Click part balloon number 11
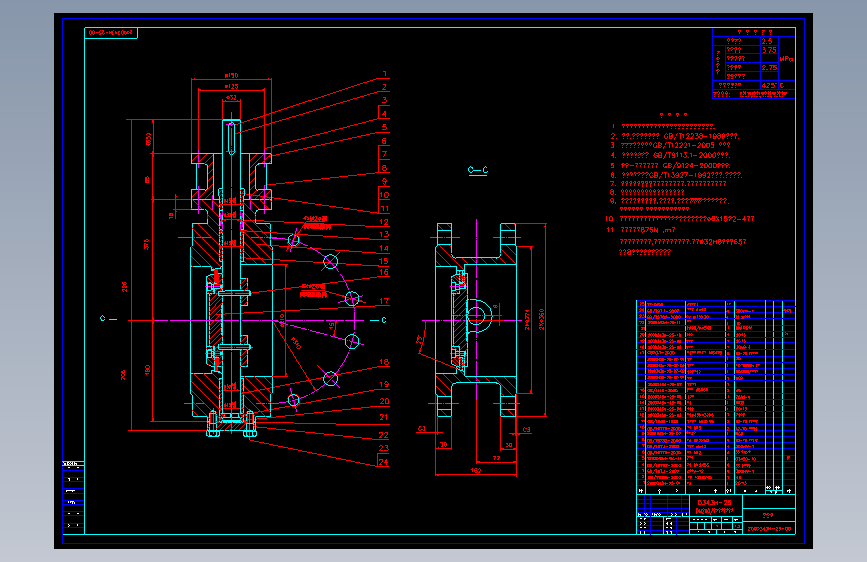The image size is (867, 562). tap(384, 209)
